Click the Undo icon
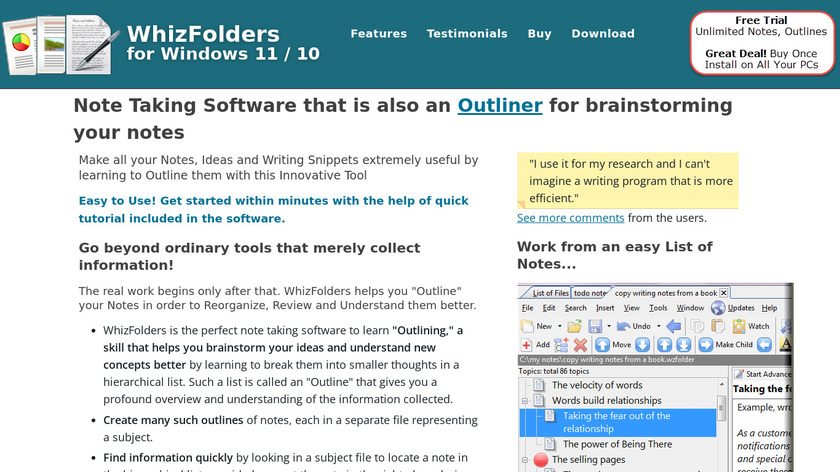Screen dimensions: 840x472 coord(623,326)
